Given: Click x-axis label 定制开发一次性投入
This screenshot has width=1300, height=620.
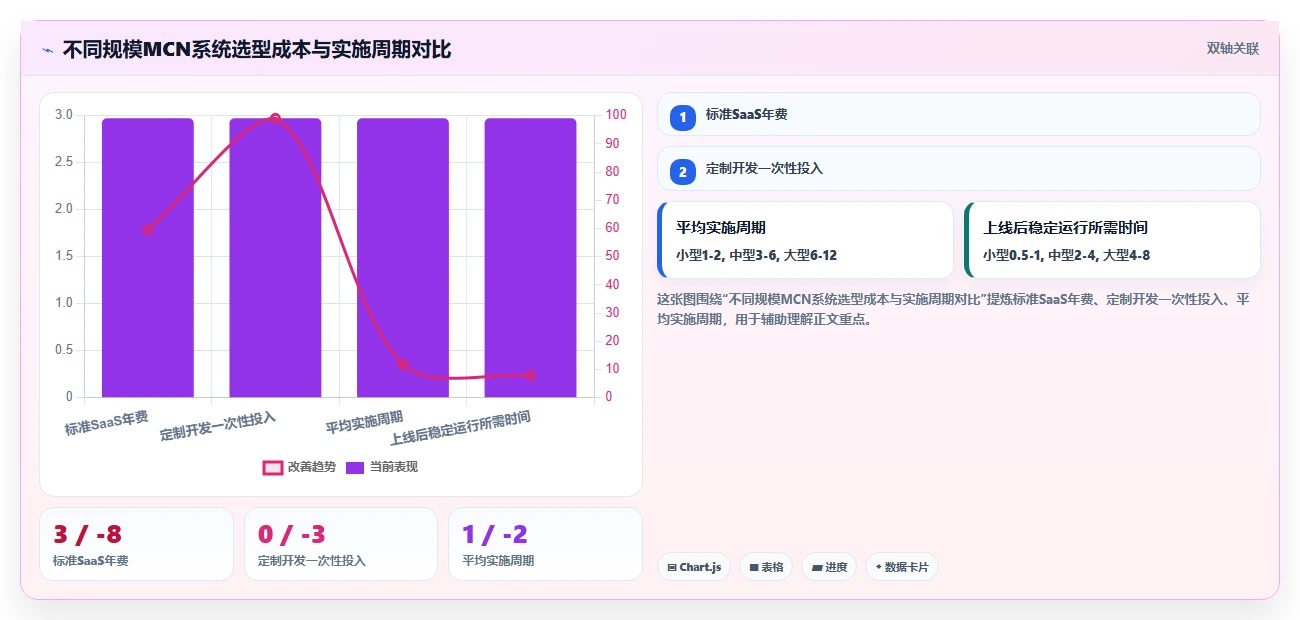Looking at the screenshot, I should (x=218, y=426).
